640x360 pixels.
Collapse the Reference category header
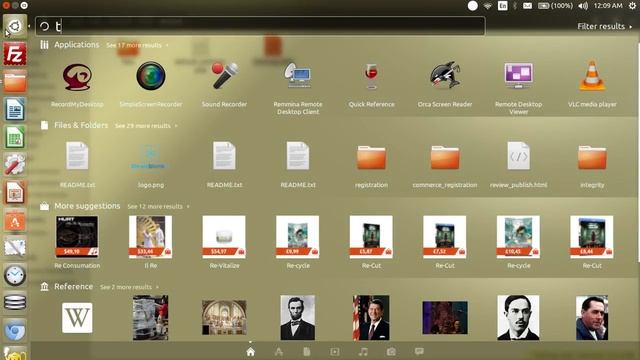tap(73, 287)
